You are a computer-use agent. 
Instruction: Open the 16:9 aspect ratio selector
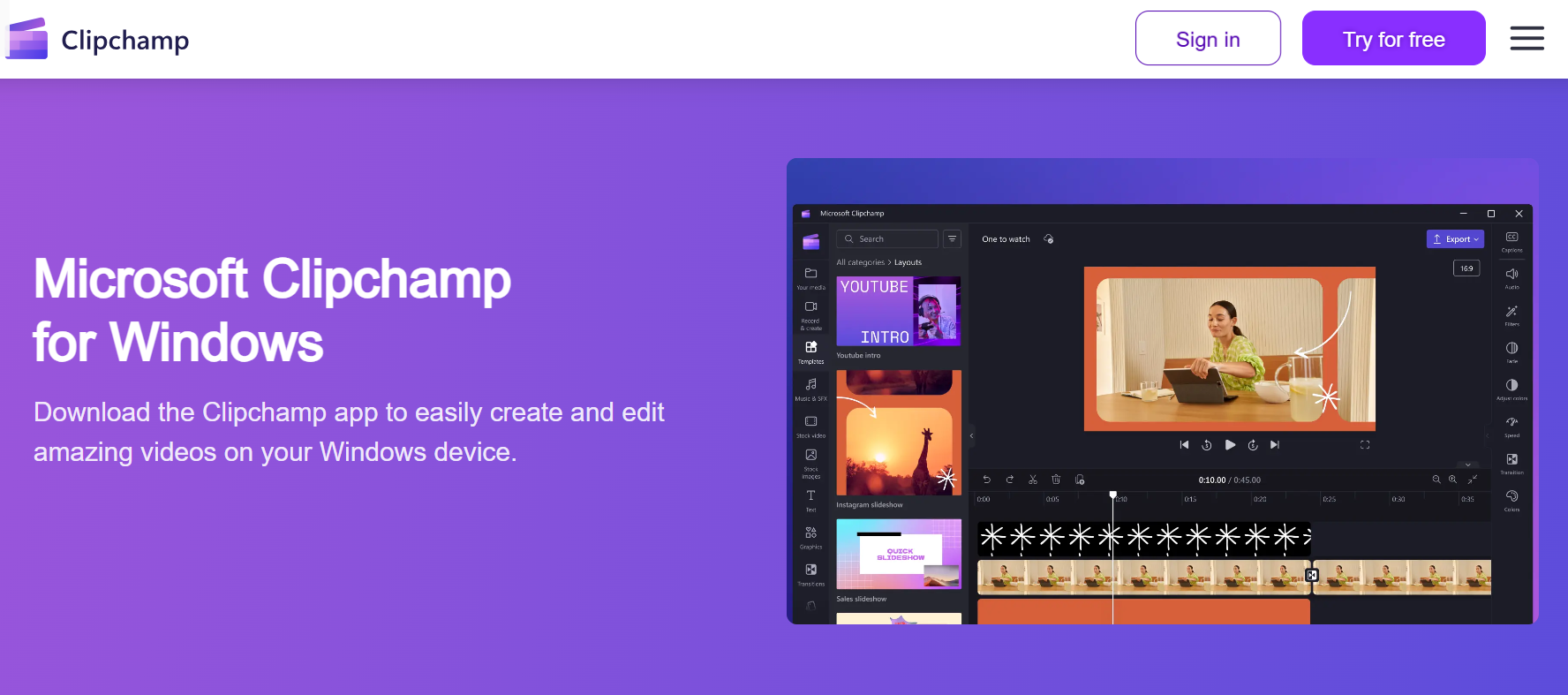1466,268
